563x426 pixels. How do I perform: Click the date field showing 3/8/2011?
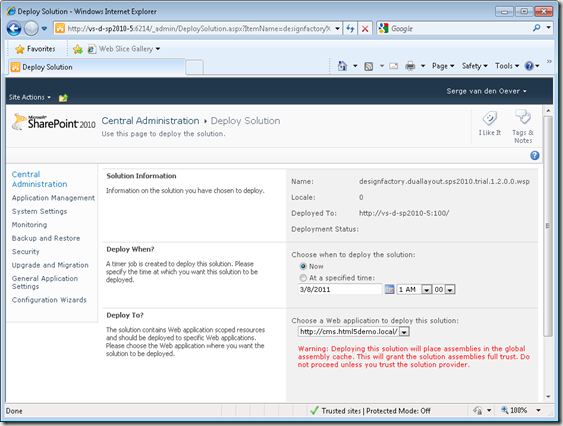(340, 289)
